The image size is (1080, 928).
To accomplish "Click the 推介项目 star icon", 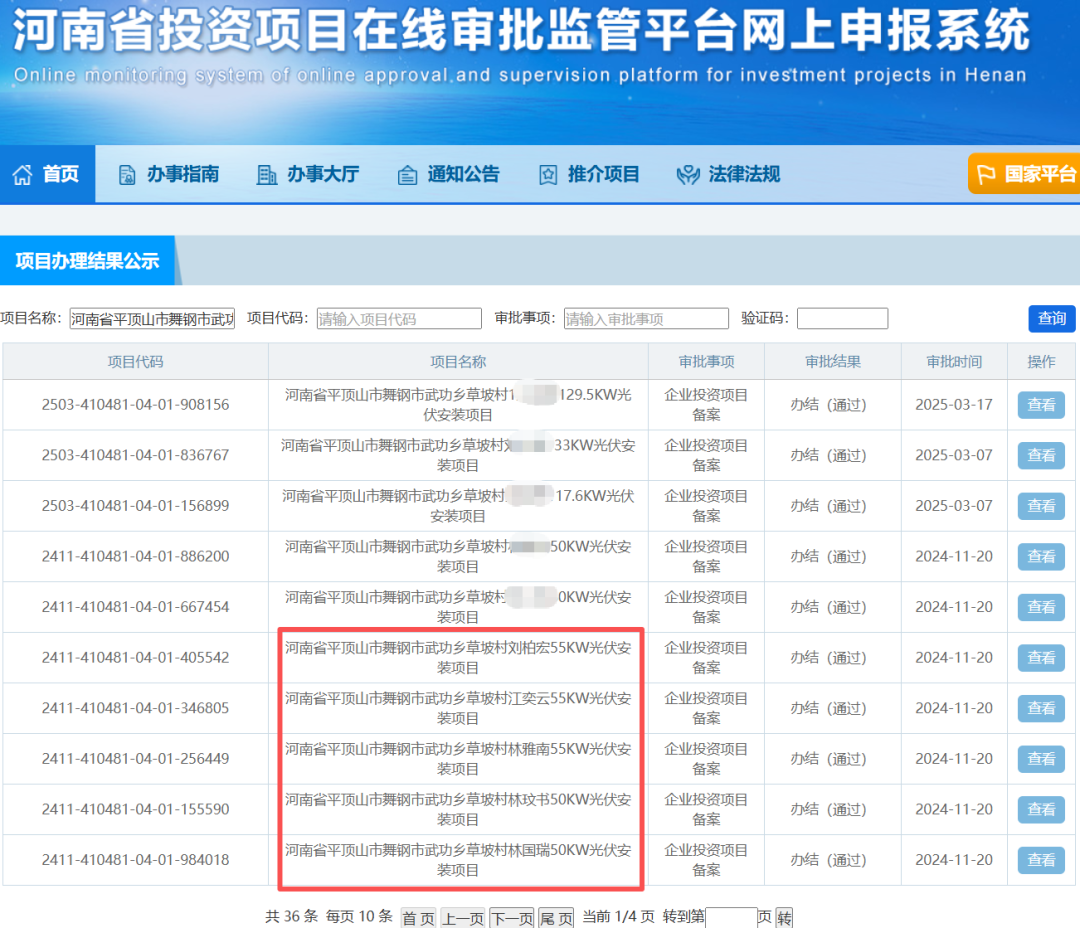I will (548, 175).
